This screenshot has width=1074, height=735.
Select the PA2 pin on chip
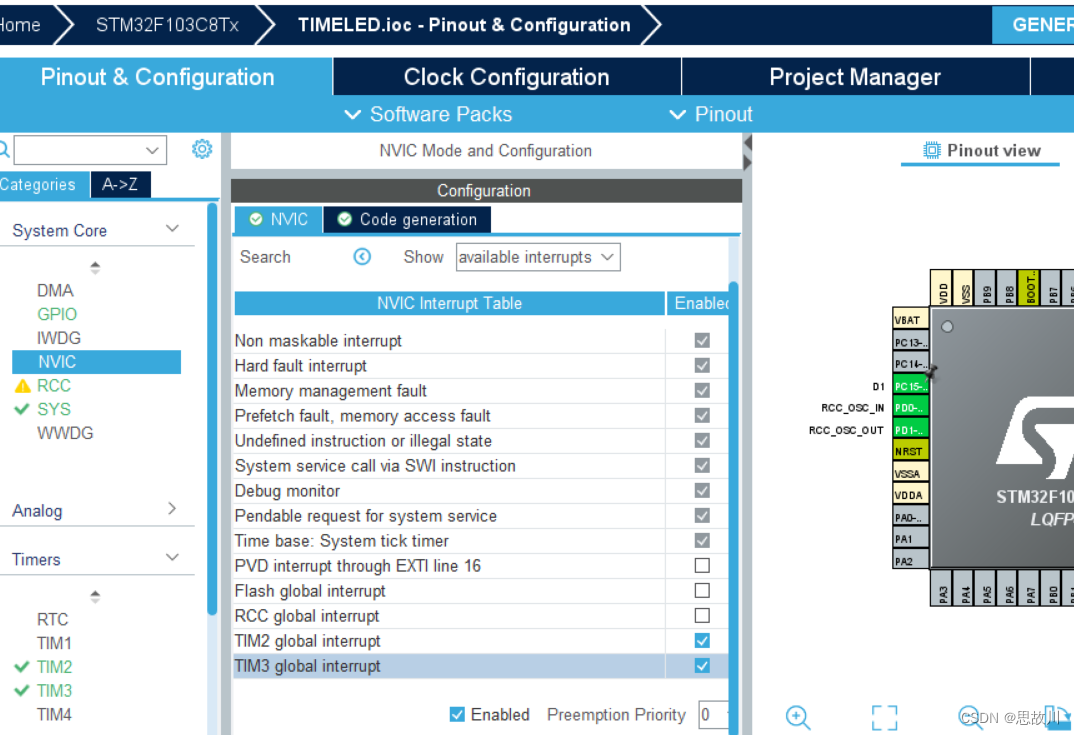coord(910,561)
